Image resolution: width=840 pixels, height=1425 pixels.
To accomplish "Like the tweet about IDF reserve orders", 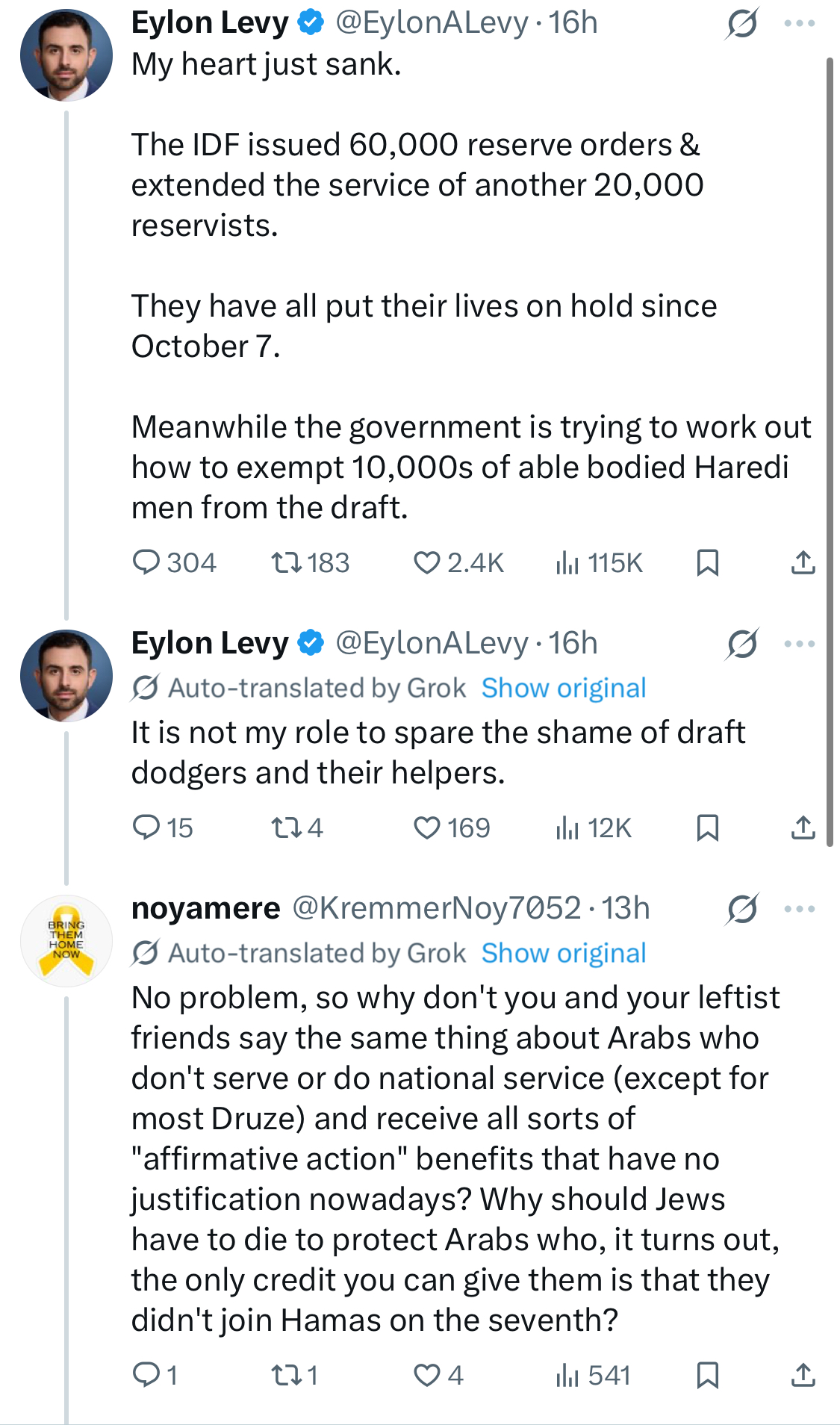I will pyautogui.click(x=427, y=562).
